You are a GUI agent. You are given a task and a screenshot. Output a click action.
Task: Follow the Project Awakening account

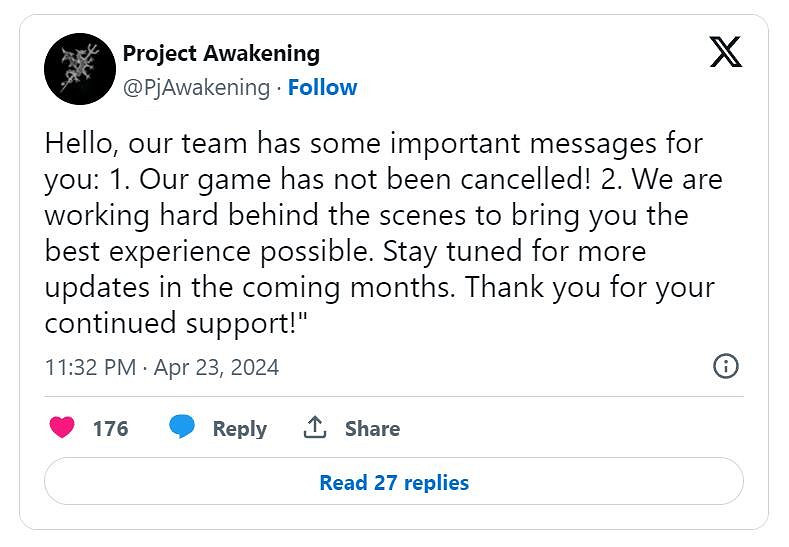[x=322, y=88]
